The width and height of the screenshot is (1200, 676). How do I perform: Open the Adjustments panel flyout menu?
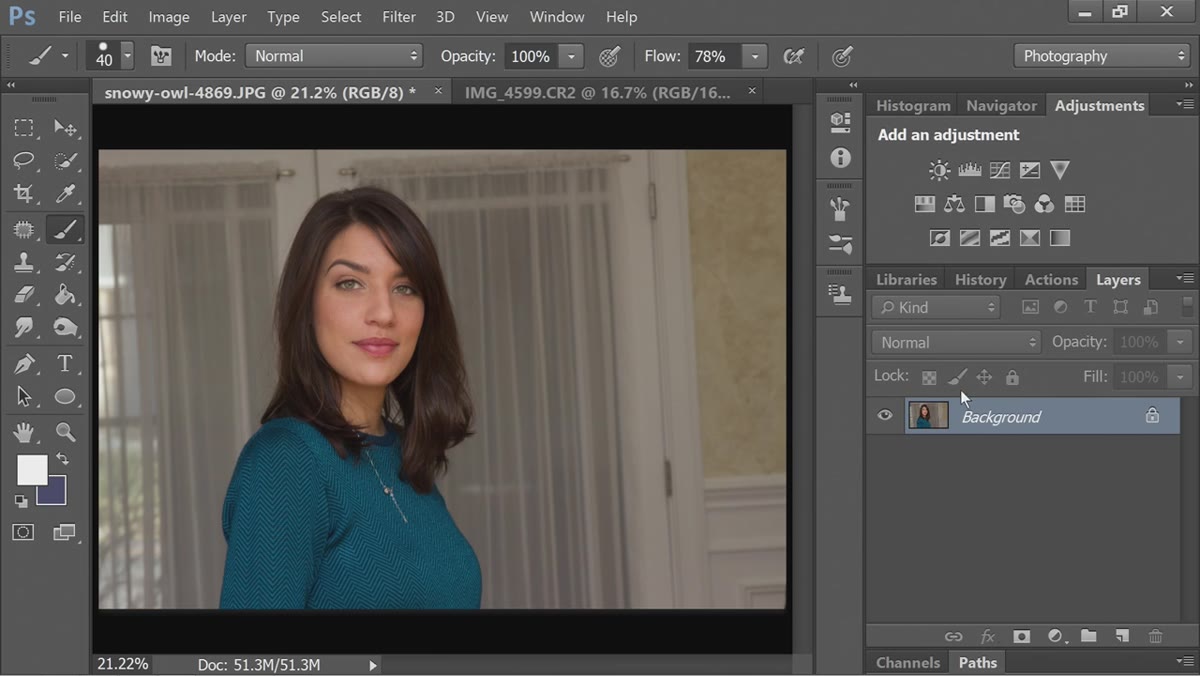coord(1185,105)
